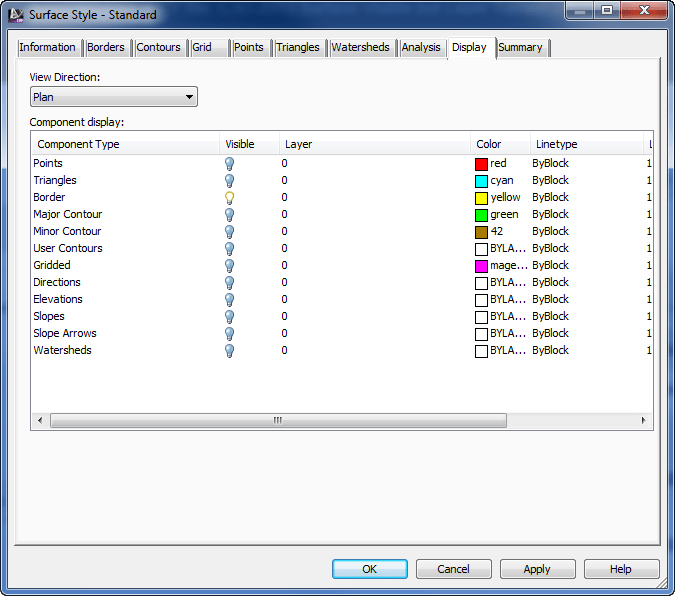The height and width of the screenshot is (596, 675).
Task: Click the Apply button
Action: [x=537, y=569]
